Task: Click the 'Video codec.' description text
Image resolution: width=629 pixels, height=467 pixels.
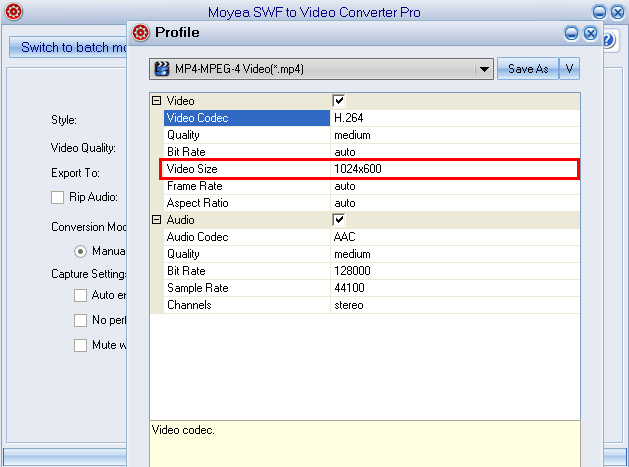Action: pyautogui.click(x=183, y=430)
